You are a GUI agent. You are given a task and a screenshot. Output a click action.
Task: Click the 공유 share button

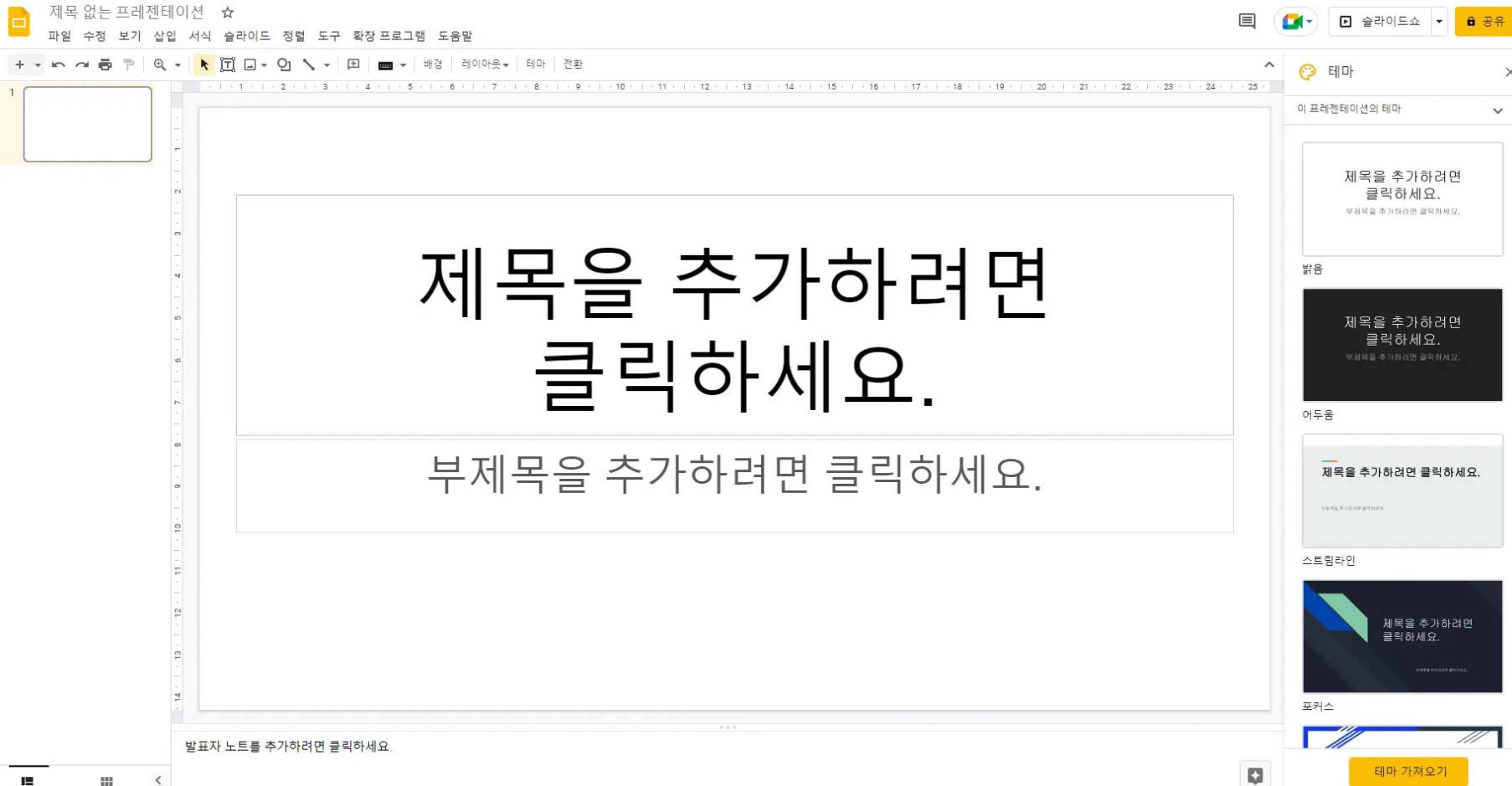1484,22
